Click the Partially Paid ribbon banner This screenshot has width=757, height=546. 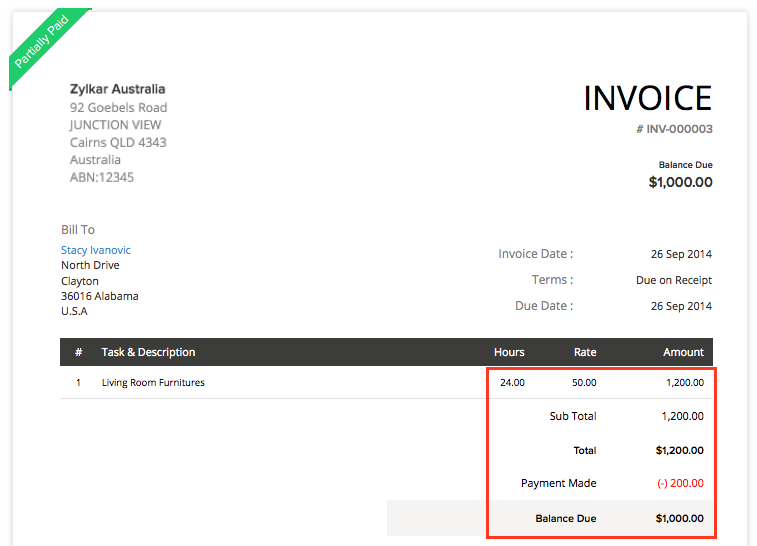coord(42,42)
